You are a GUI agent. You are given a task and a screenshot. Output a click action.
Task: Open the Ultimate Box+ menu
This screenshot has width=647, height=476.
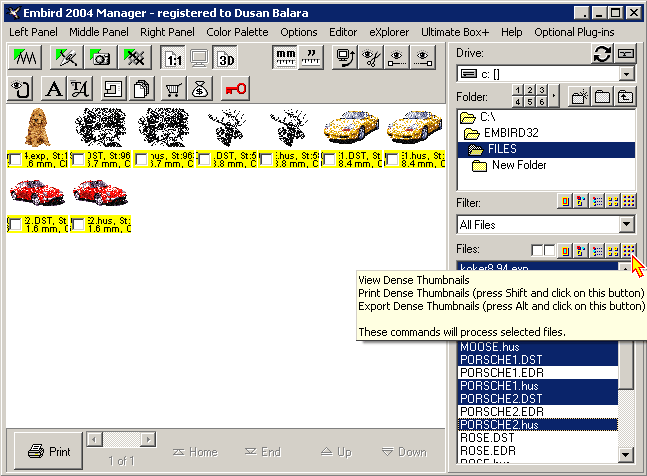click(x=455, y=32)
